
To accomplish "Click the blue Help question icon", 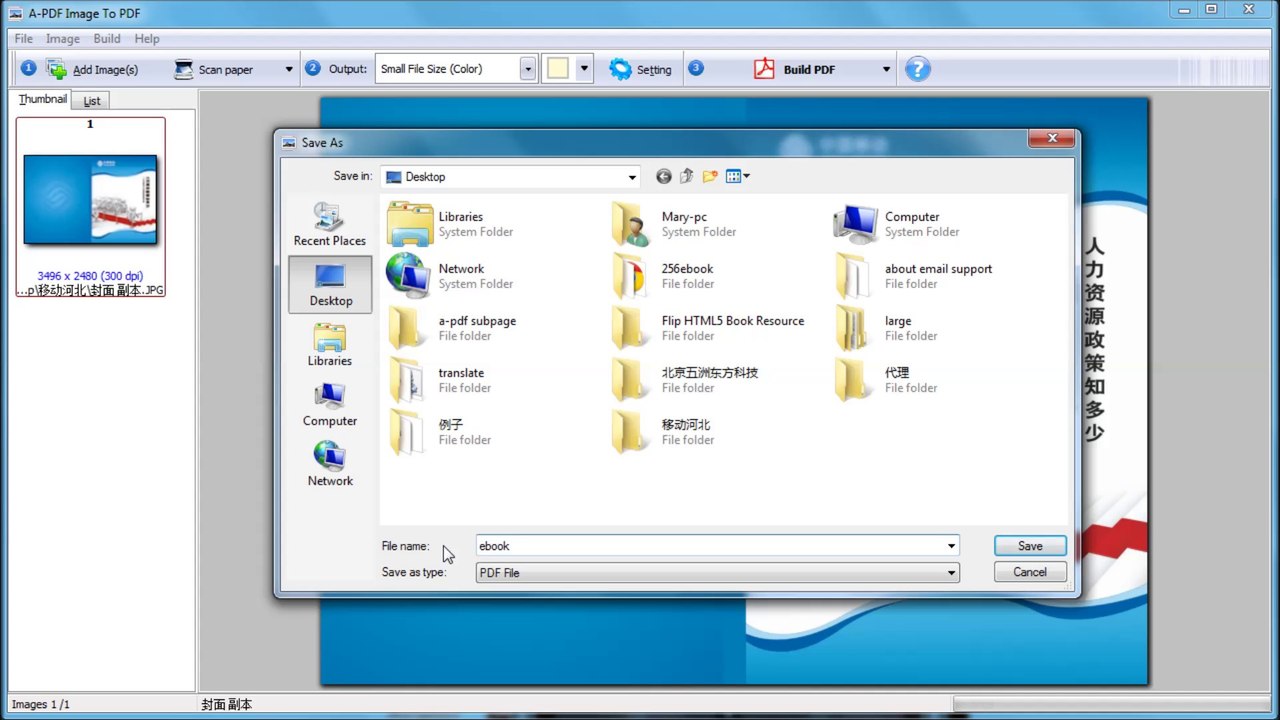I will (x=918, y=69).
